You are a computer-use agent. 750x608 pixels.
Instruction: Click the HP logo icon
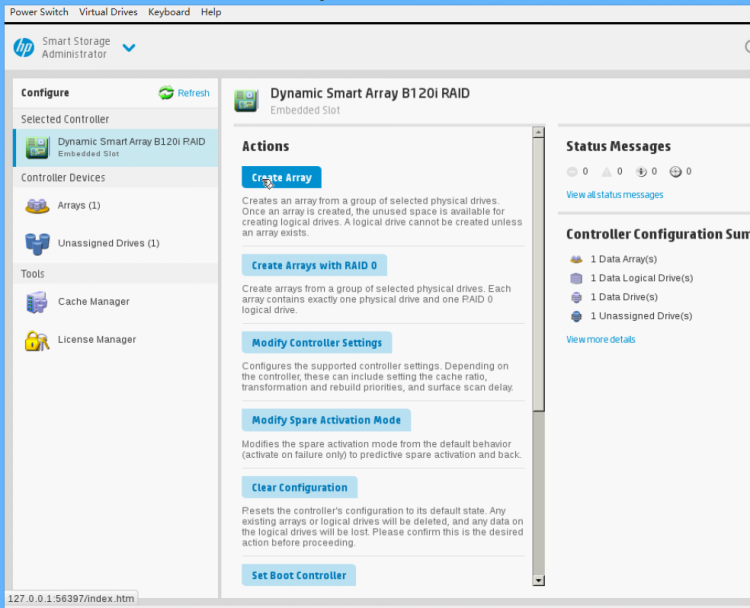(x=23, y=47)
